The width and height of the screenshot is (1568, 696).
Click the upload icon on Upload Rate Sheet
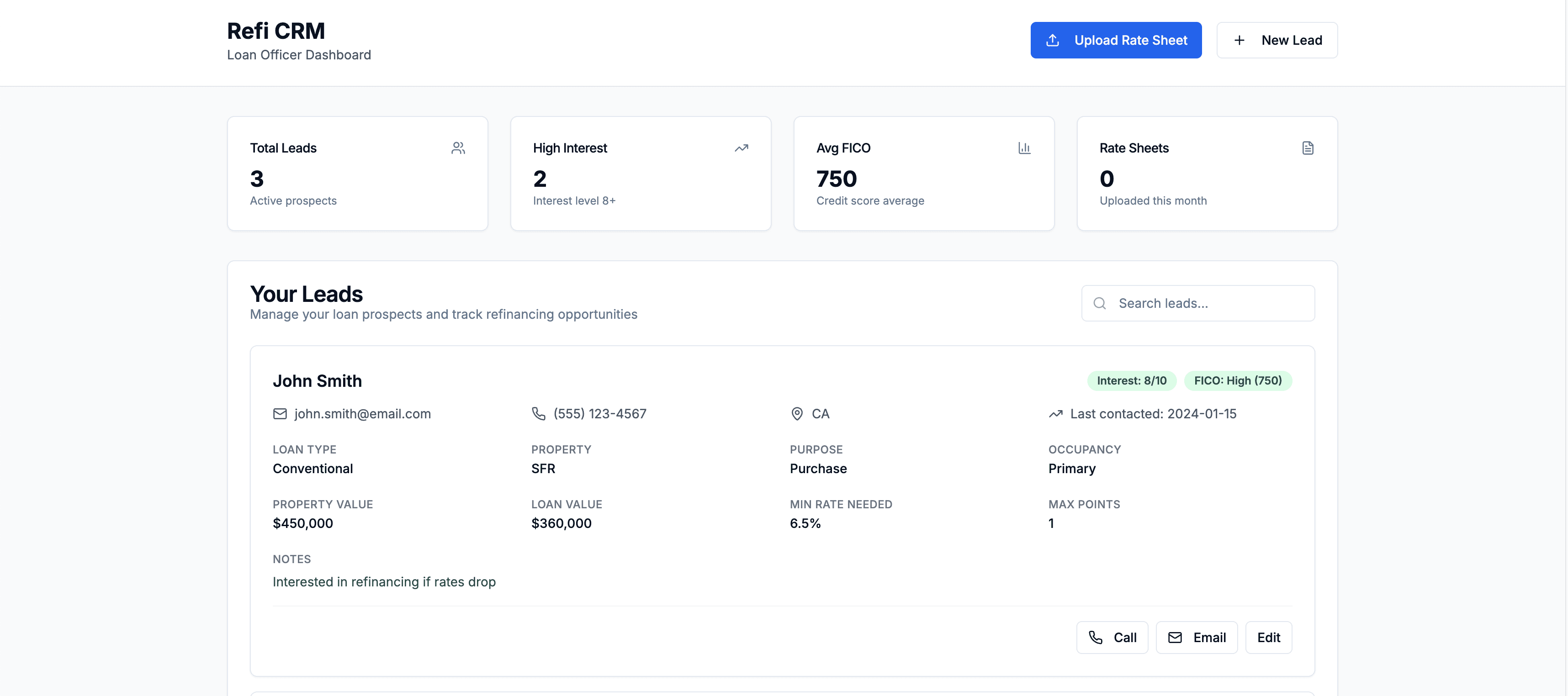(1053, 40)
